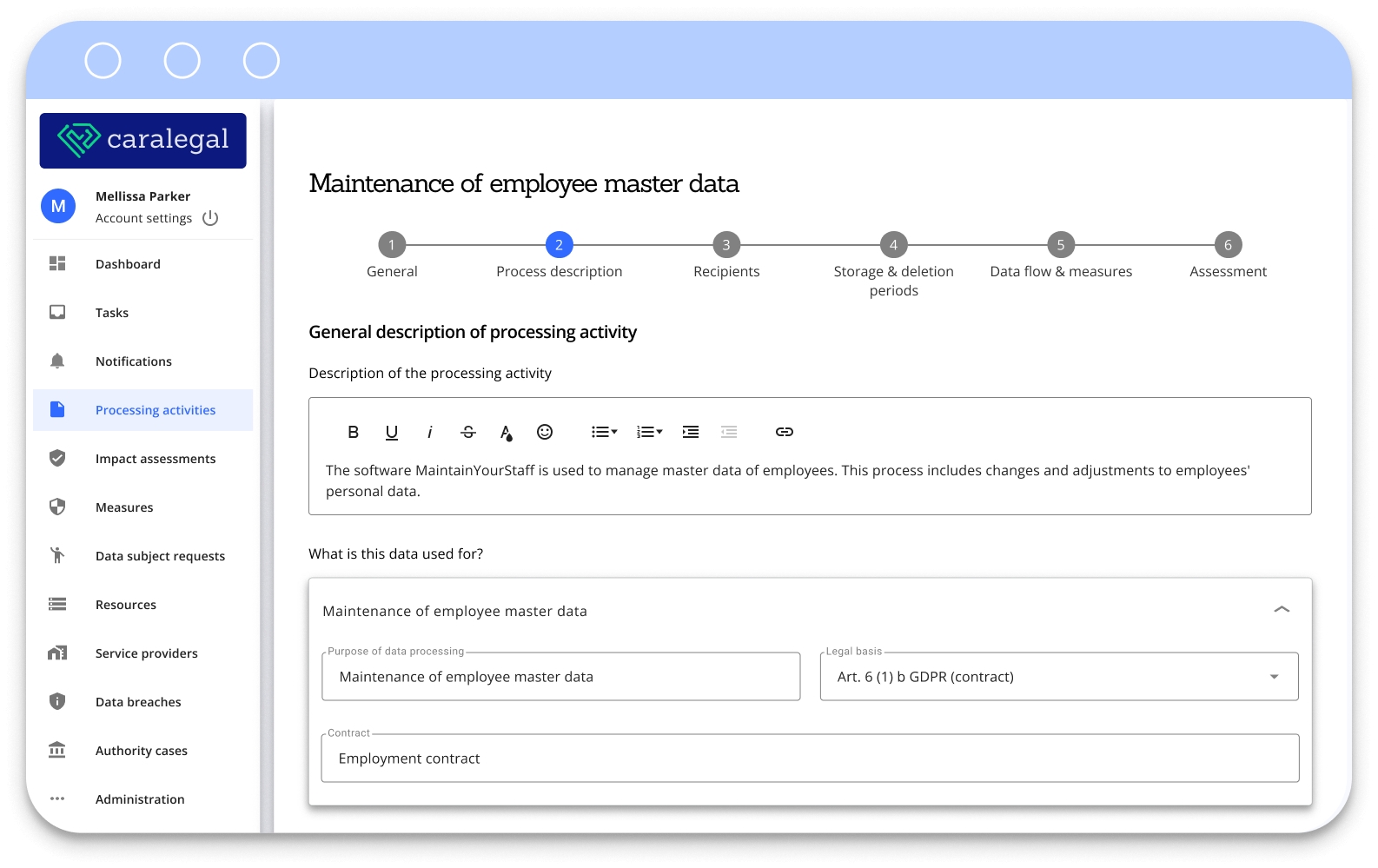Image resolution: width=1378 pixels, height=868 pixels.
Task: Open the emoji picker
Action: (545, 432)
